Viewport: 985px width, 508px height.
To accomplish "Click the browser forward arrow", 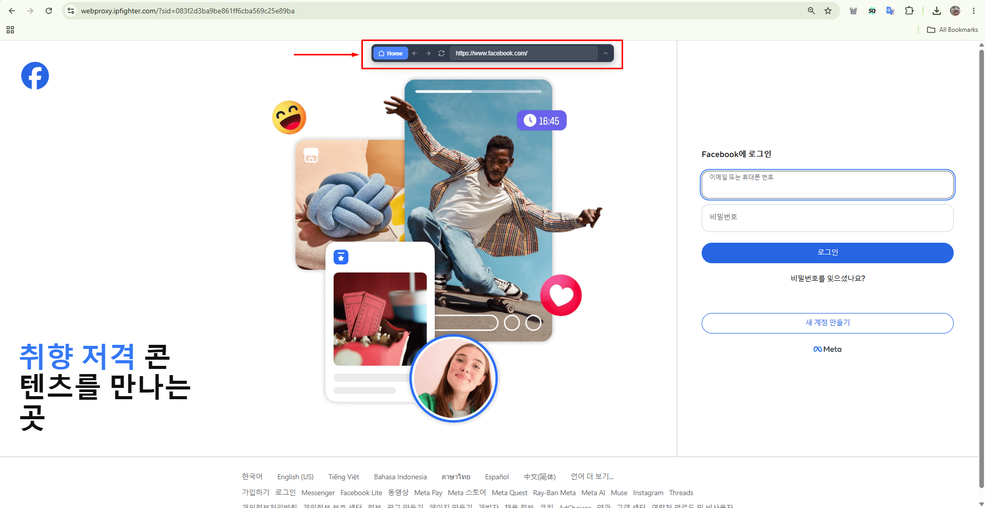I will pos(30,11).
